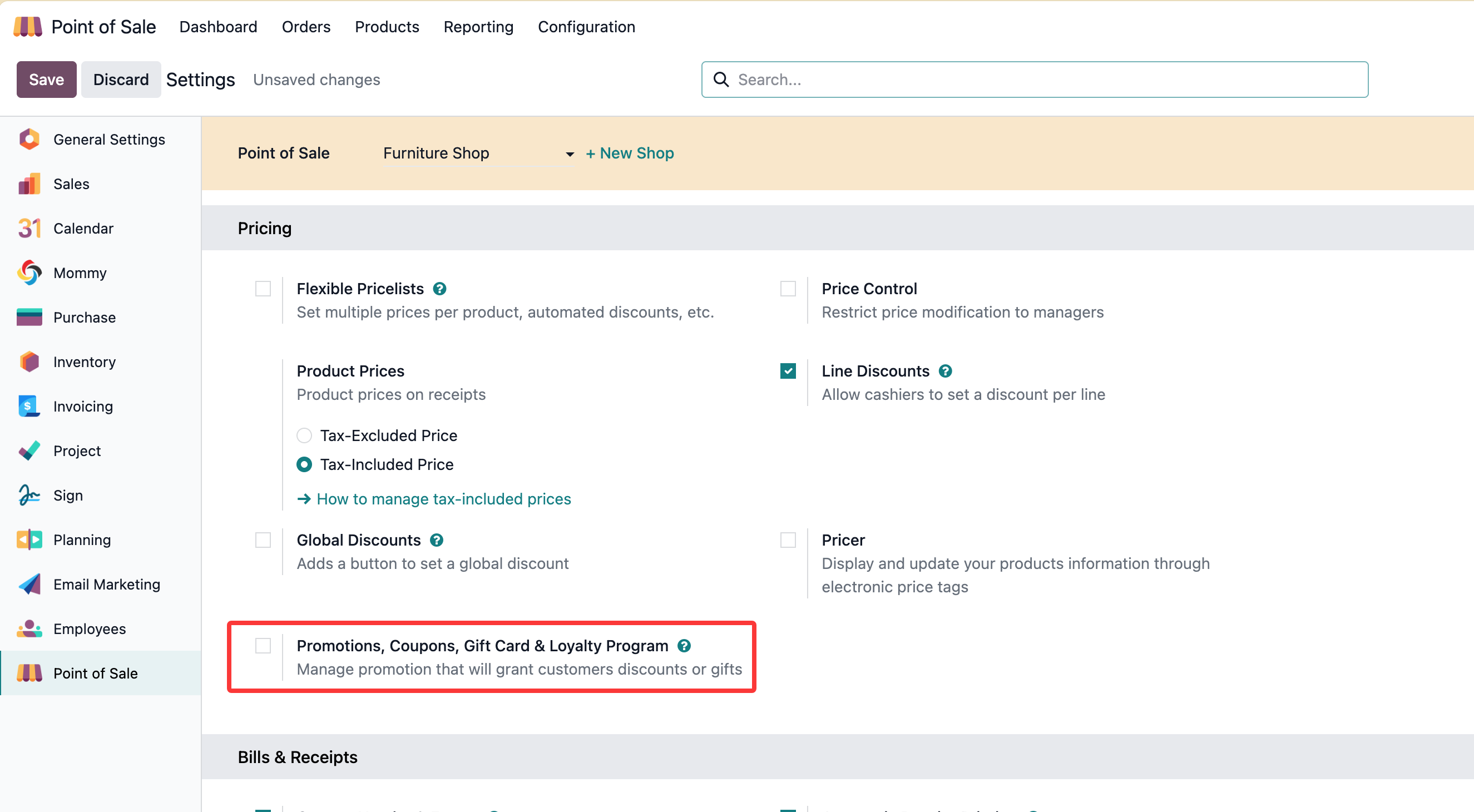Open the Inventory settings icon in sidebar
This screenshot has width=1474, height=812.
(x=29, y=362)
